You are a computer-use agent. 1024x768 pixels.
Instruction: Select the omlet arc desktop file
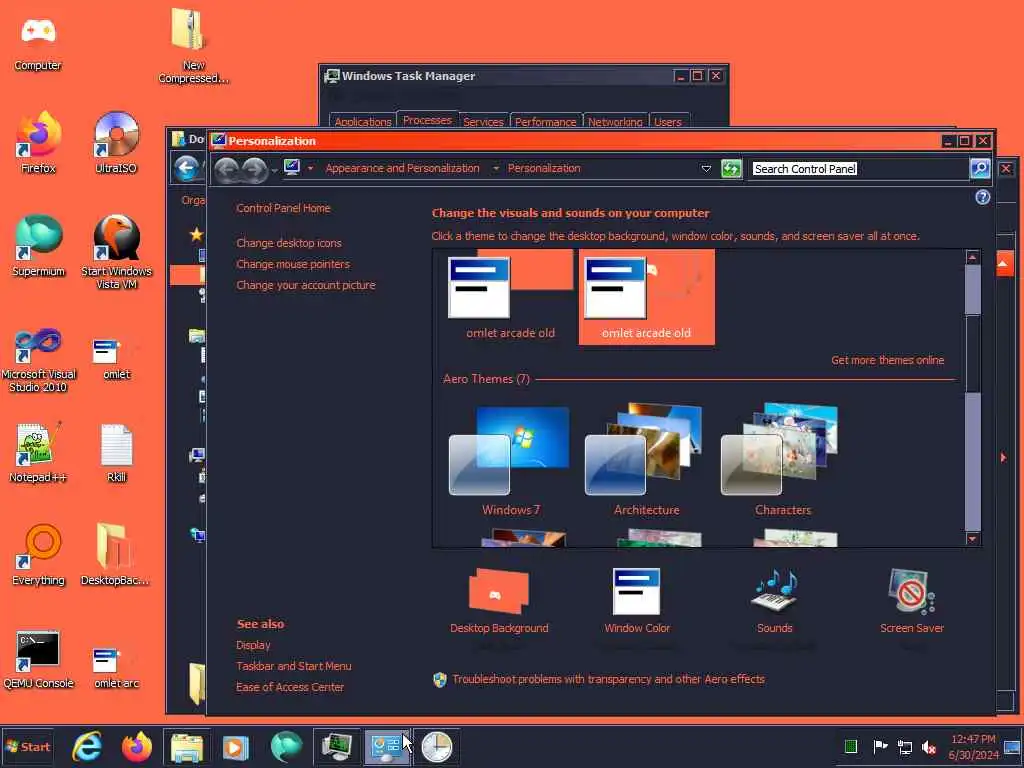tap(116, 667)
